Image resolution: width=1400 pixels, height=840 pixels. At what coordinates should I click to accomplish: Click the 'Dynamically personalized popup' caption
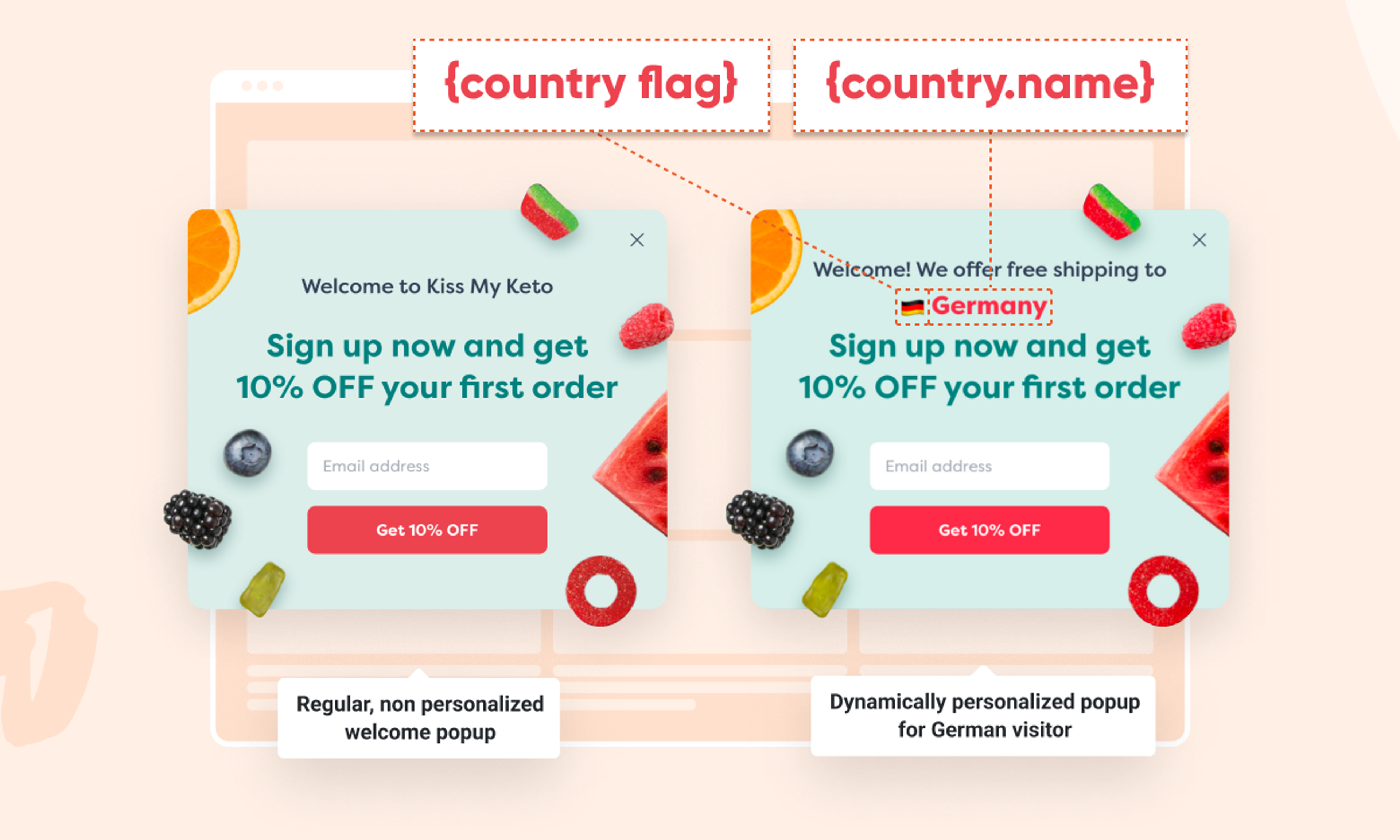coord(984,715)
